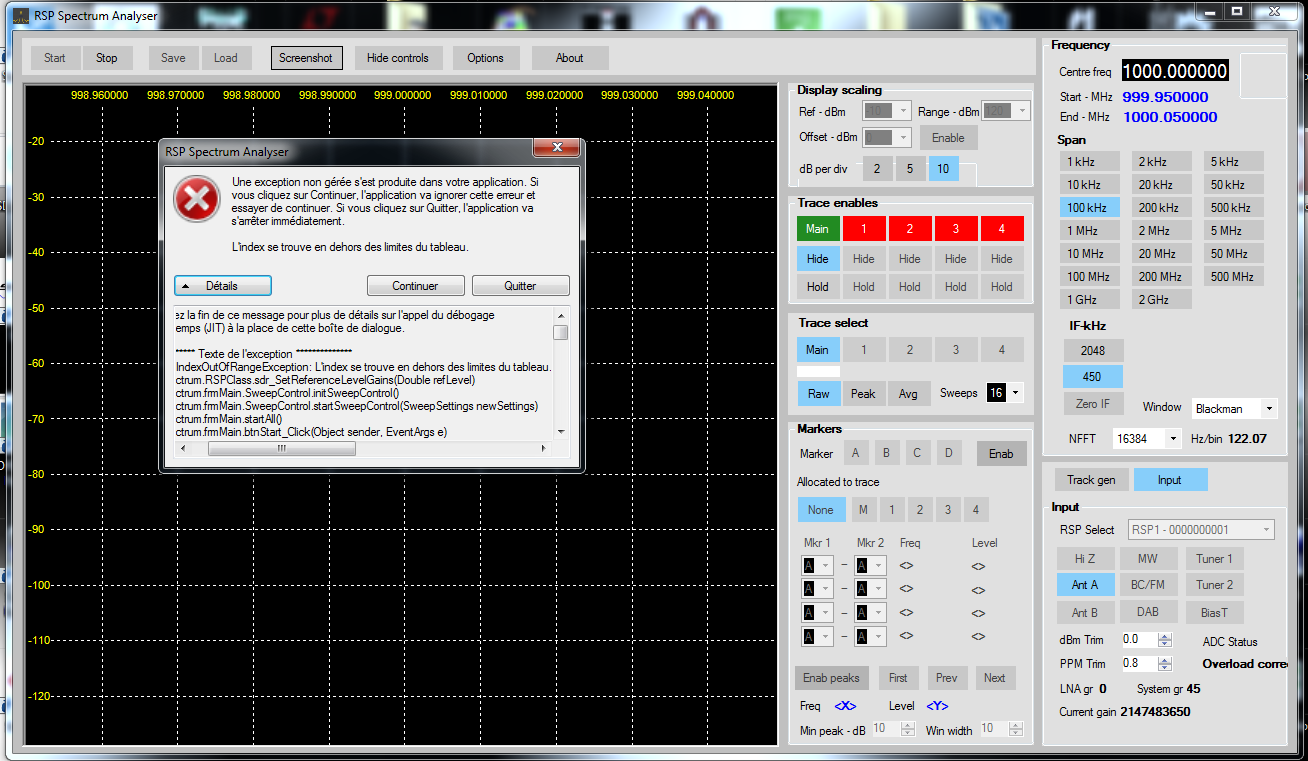Set dB per div to 2
The height and width of the screenshot is (761, 1308).
[877, 169]
